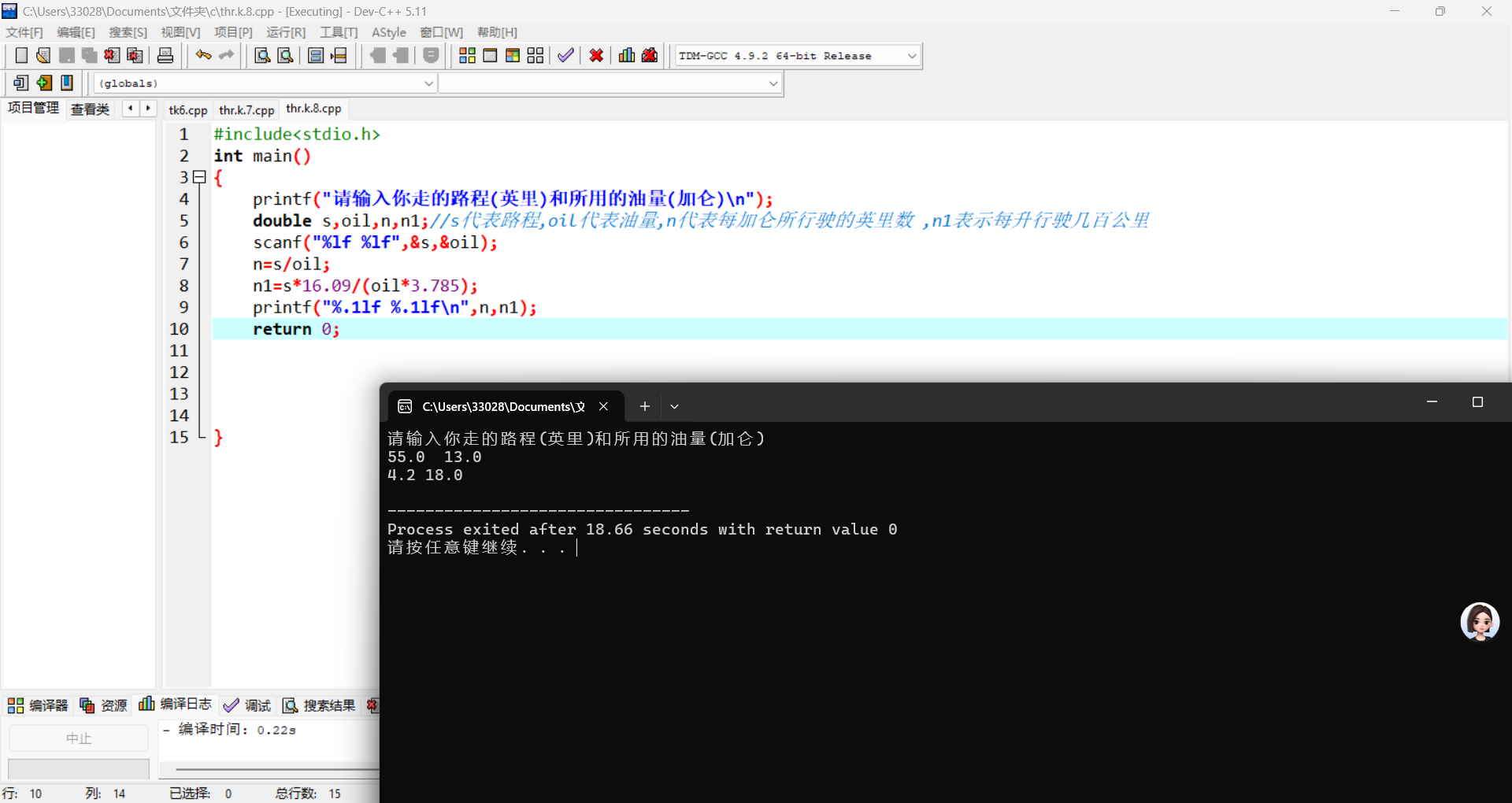Viewport: 1512px width, 803px height.
Task: Click the Rebuild All icon
Action: pos(535,55)
